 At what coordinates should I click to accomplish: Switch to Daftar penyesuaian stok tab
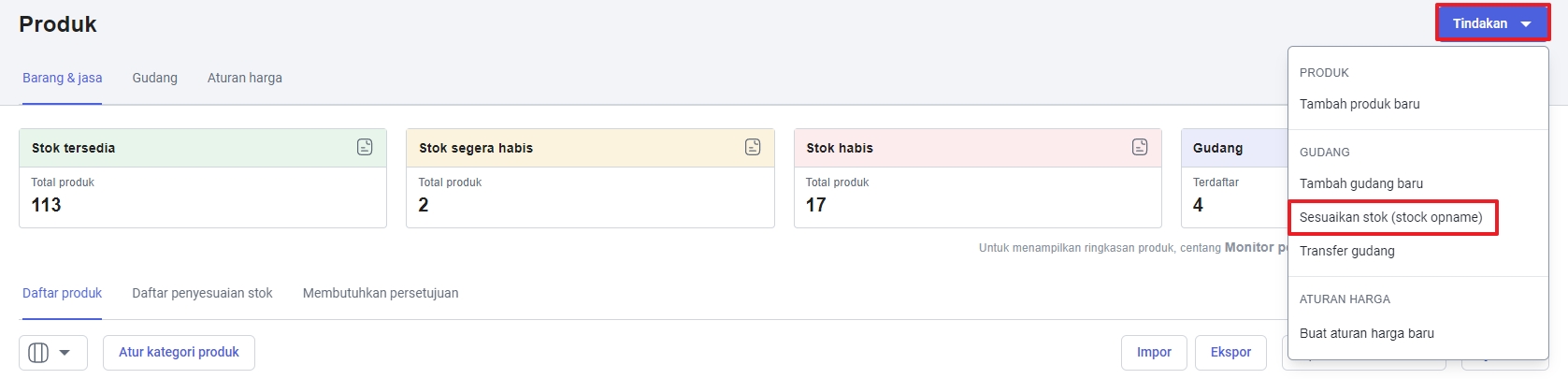tap(203, 293)
